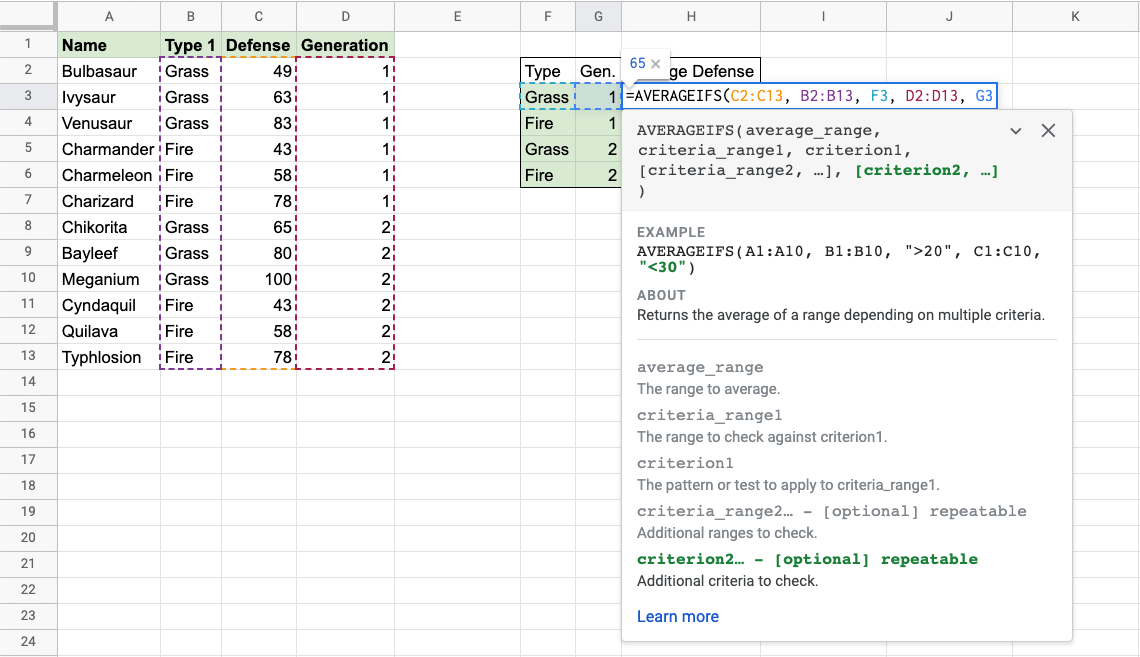1140x657 pixels.
Task: Collapse the formula help panel chevron
Action: tap(1016, 131)
